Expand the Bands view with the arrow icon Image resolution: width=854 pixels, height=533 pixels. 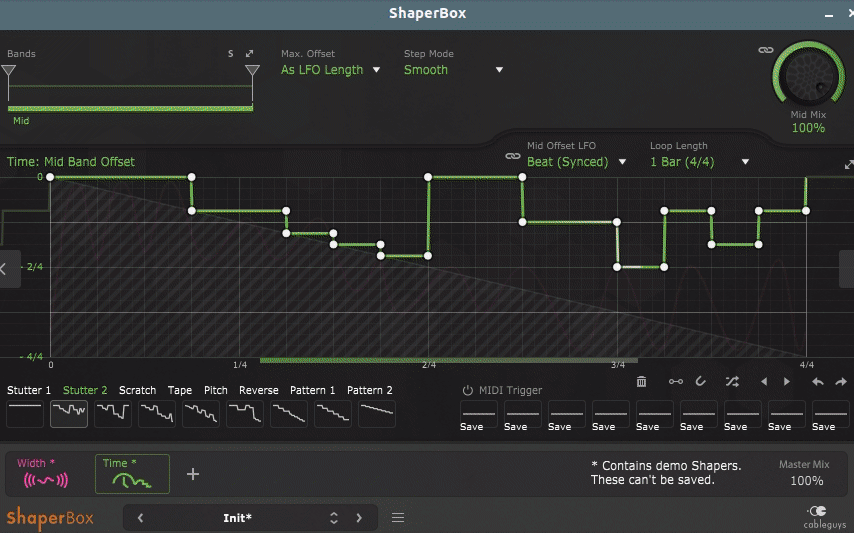tap(249, 53)
